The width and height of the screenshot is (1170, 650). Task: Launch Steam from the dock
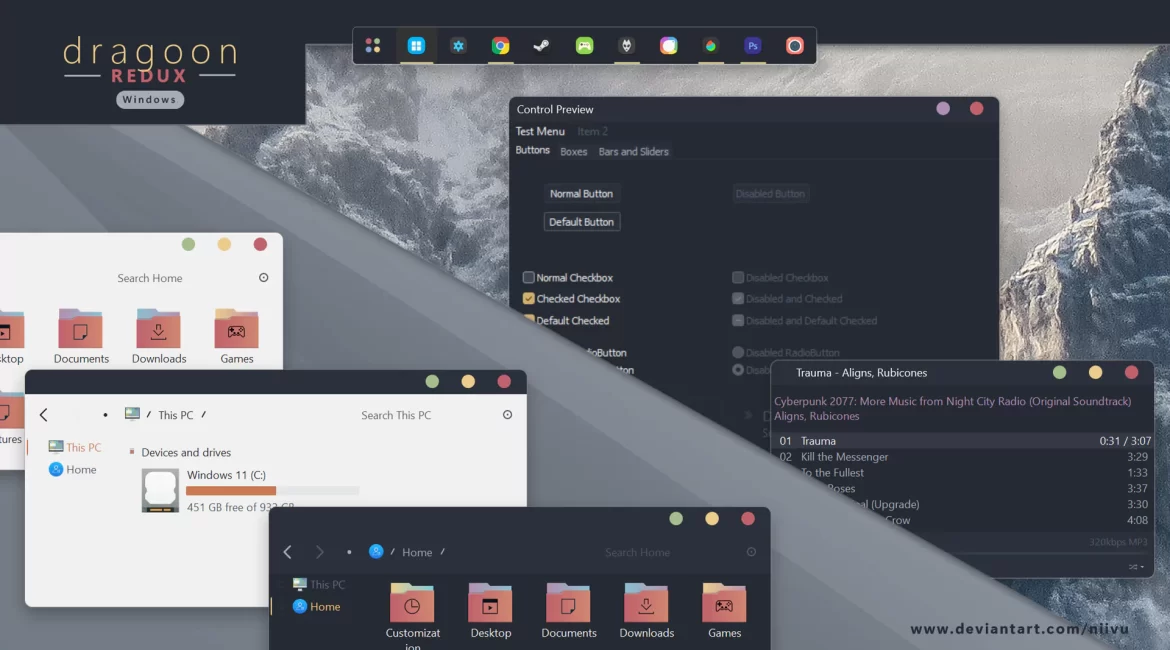(x=541, y=46)
